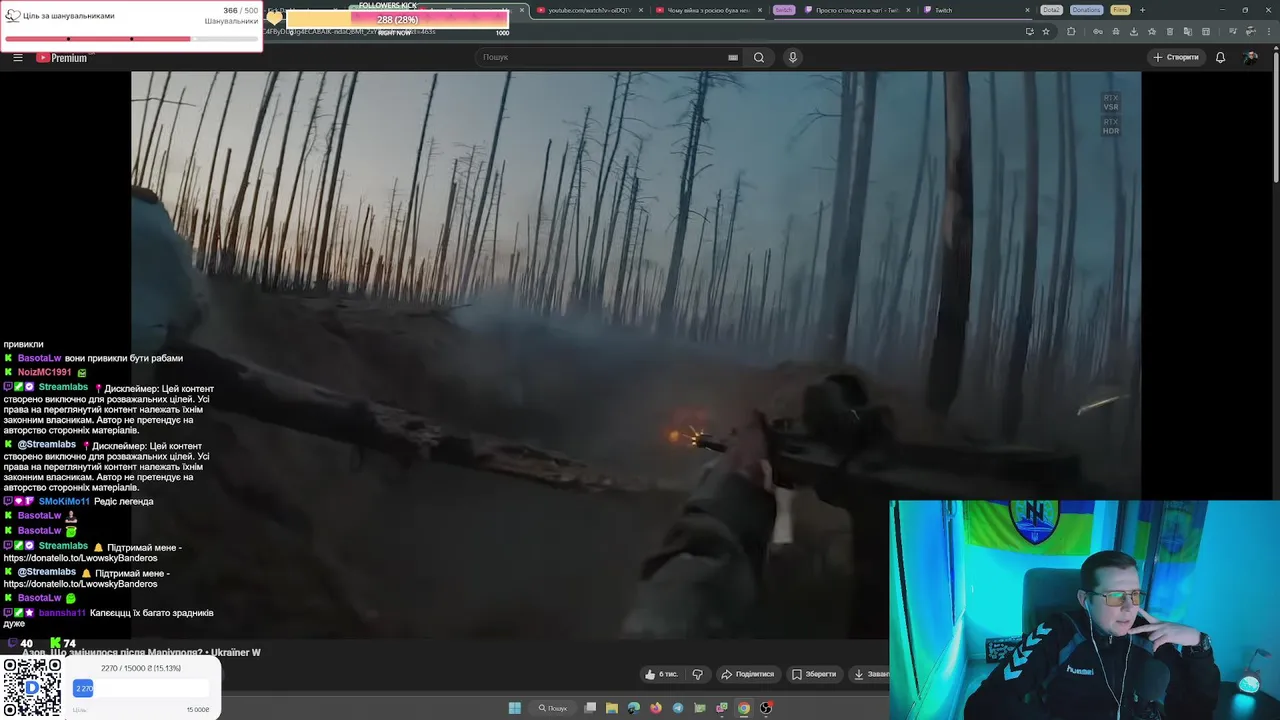The image size is (1280, 720).
Task: Open File Explorer from the taskbar
Action: [x=612, y=708]
